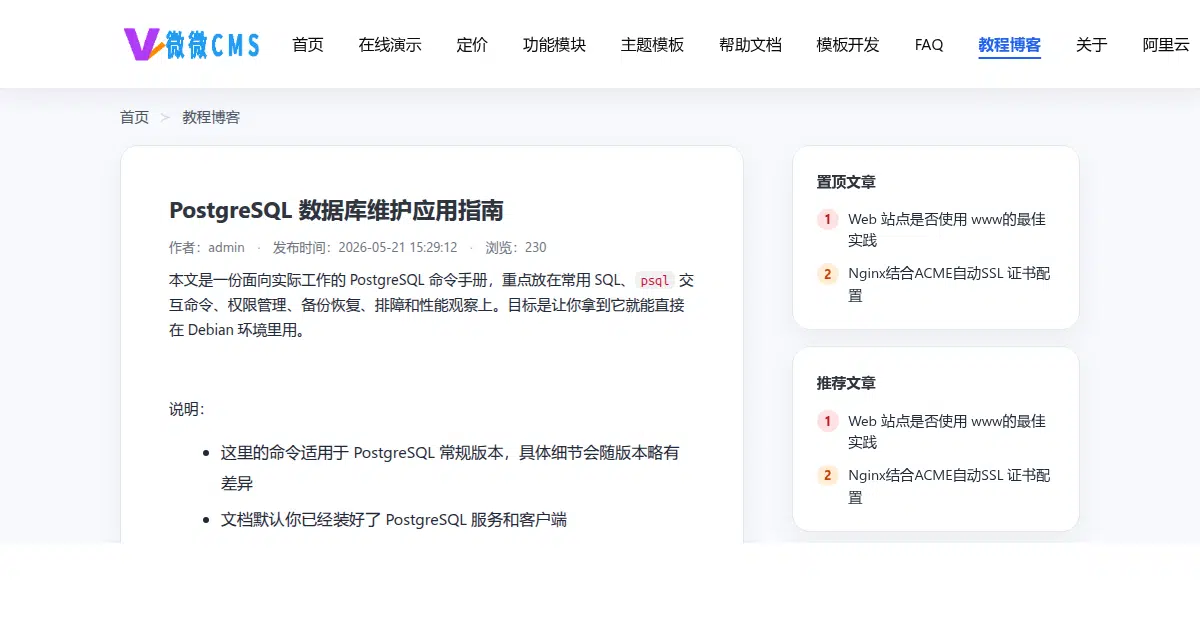The image size is (1200, 630).
Task: Click rank badge 1 in 推荐文章
Action: [x=827, y=421]
